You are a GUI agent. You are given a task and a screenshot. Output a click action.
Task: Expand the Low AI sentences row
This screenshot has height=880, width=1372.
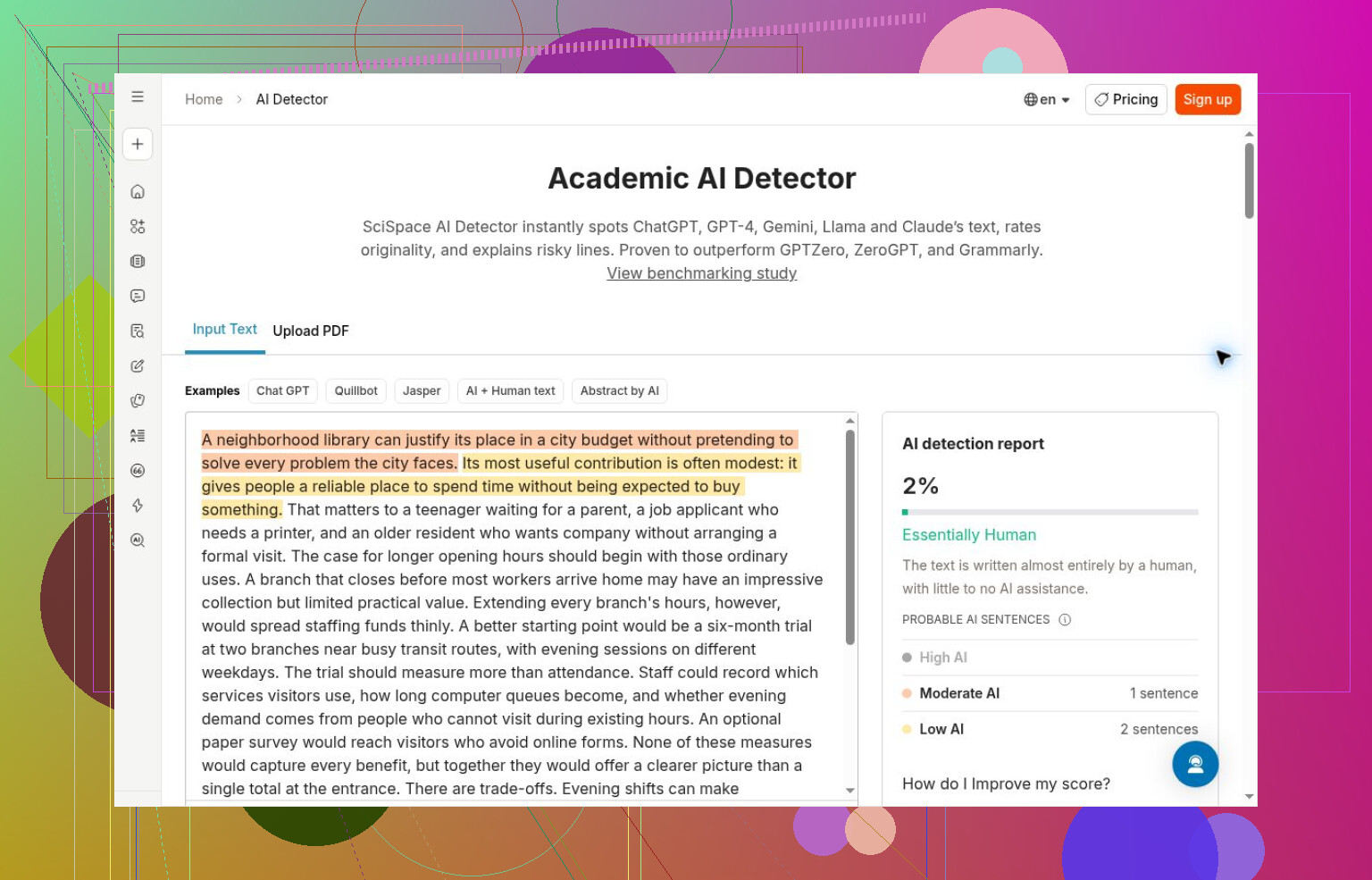(1050, 729)
